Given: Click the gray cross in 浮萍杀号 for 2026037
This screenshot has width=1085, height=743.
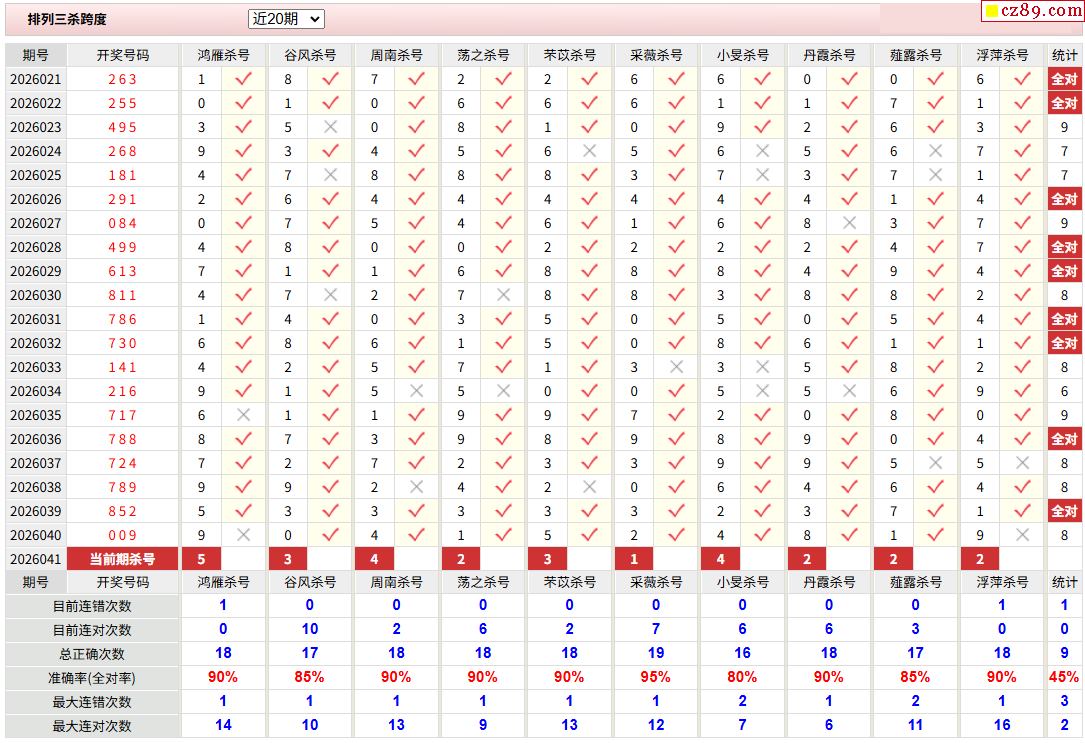Looking at the screenshot, I should click(x=1022, y=463).
